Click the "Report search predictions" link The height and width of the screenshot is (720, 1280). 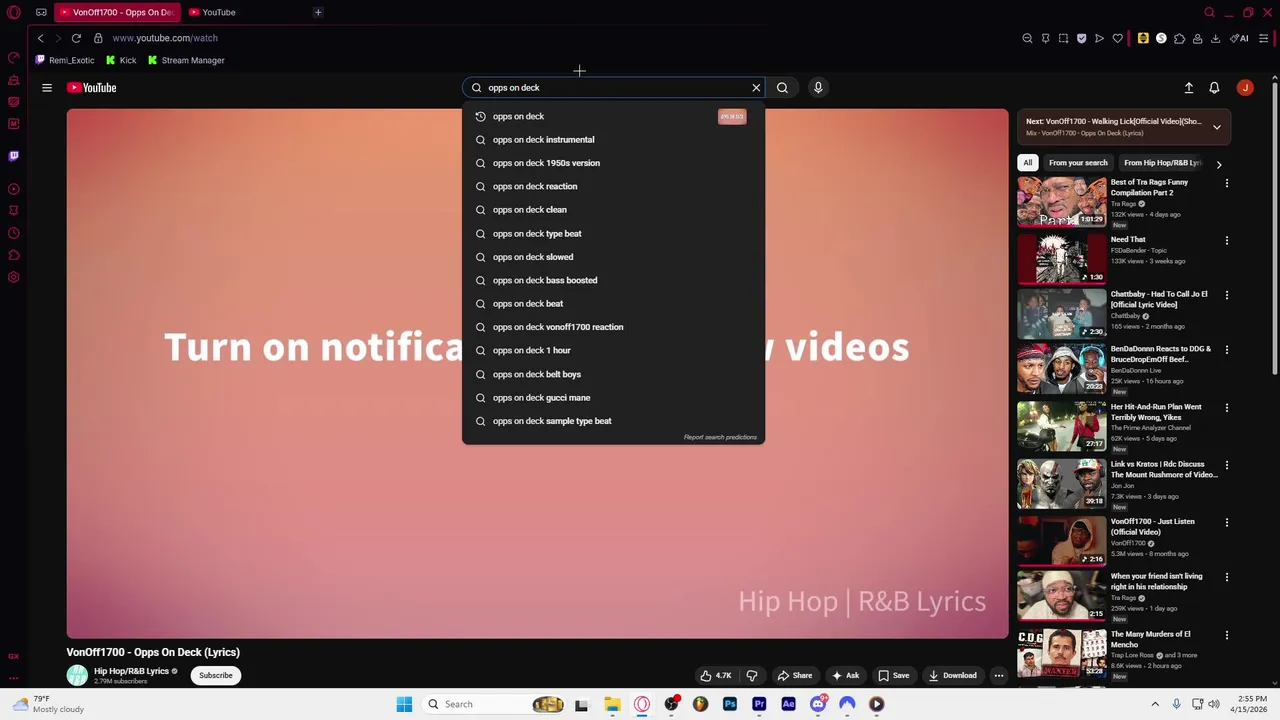point(720,437)
